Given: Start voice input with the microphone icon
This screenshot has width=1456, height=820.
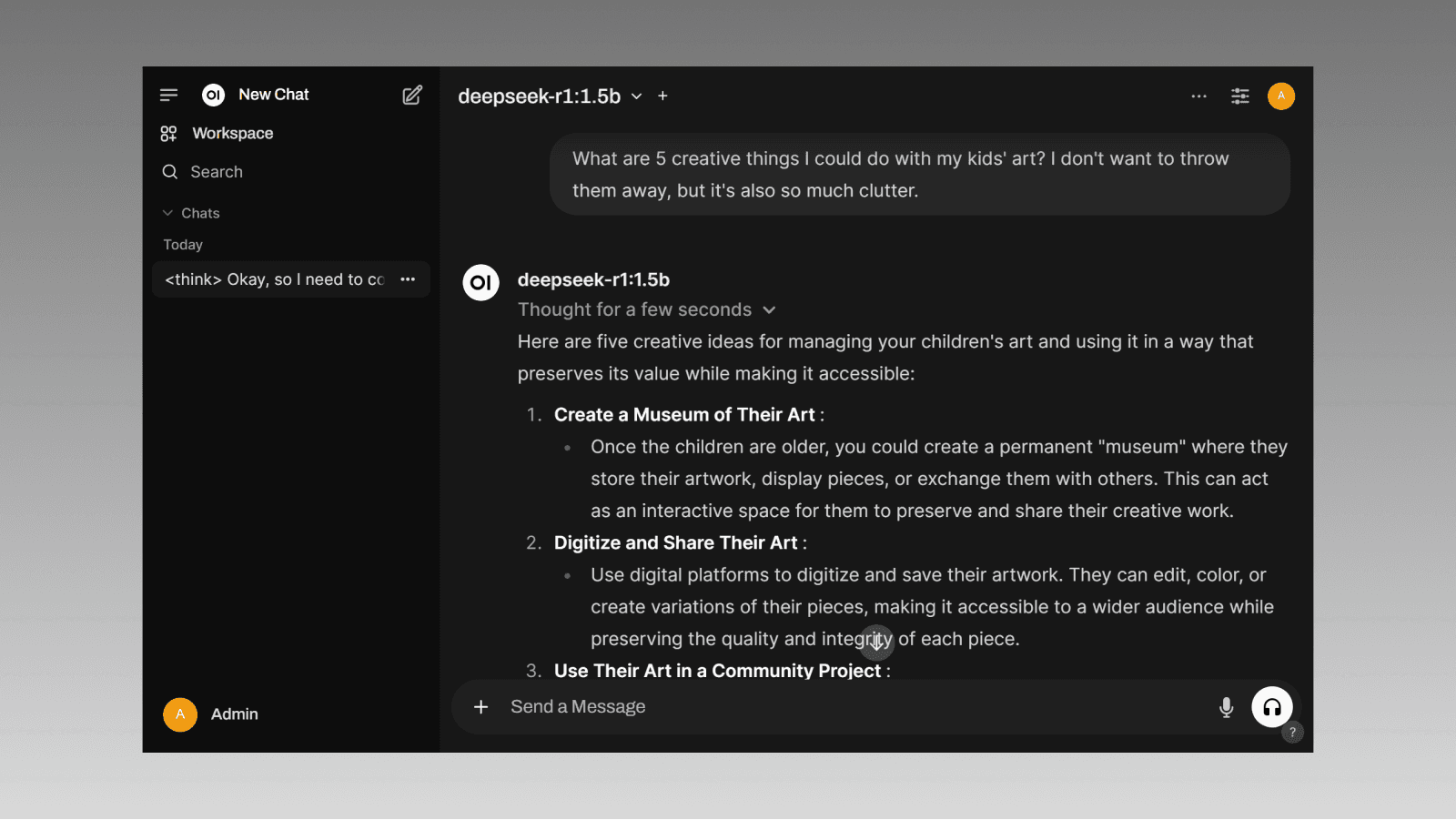Looking at the screenshot, I should 1226,707.
